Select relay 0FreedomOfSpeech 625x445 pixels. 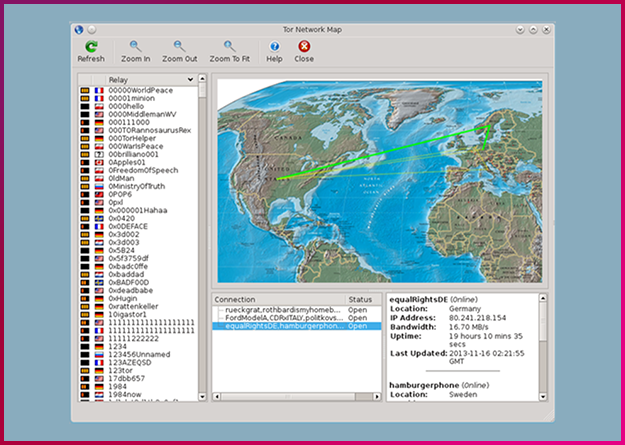[x=143, y=170]
